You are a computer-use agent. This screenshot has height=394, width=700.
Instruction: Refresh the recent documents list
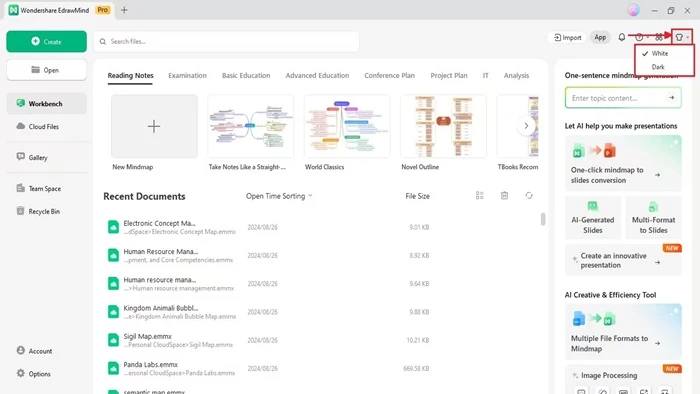click(x=529, y=195)
